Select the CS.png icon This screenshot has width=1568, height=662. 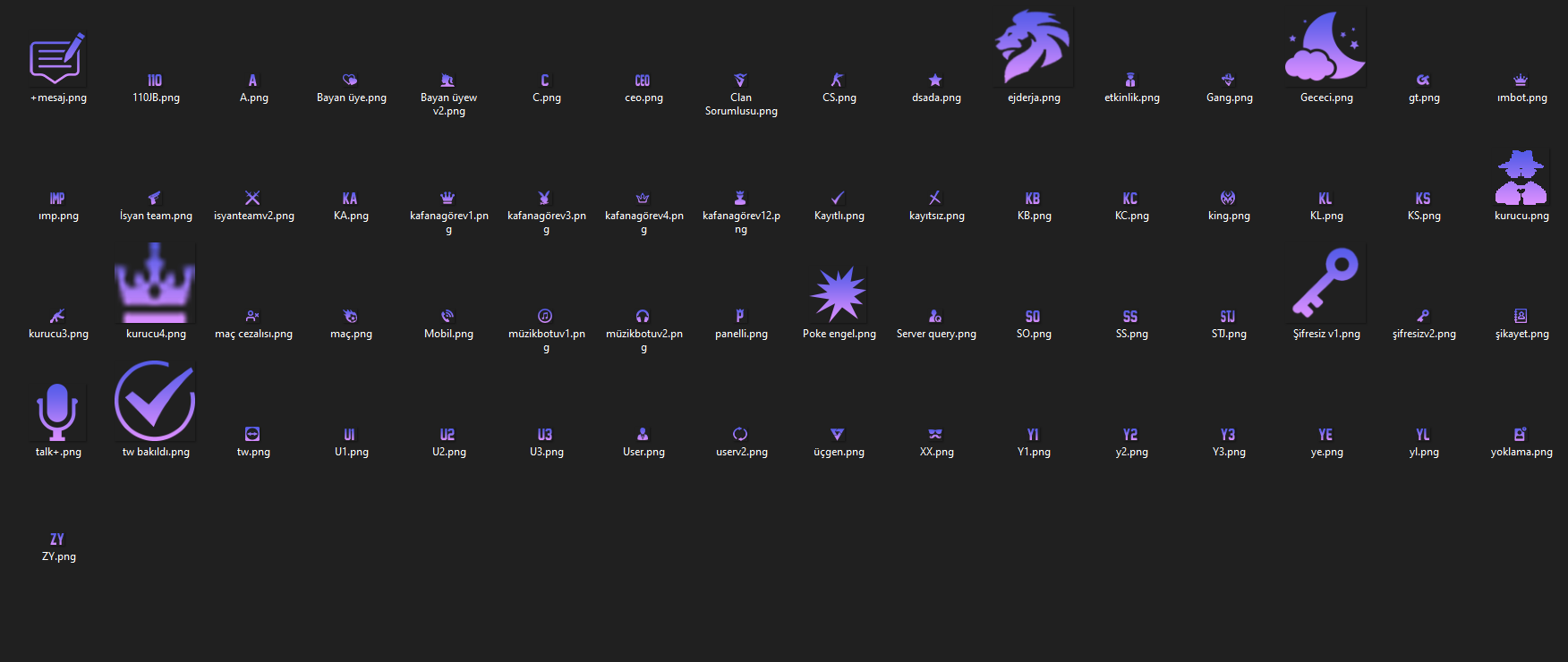(x=838, y=81)
